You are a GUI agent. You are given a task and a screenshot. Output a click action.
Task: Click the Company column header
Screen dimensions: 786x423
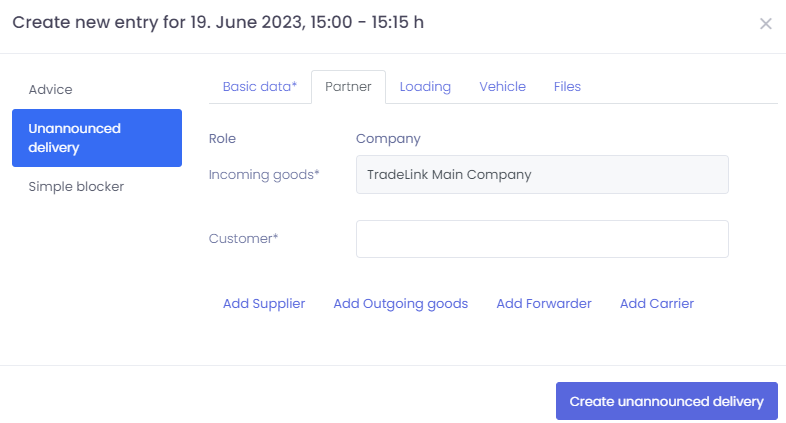coord(388,139)
